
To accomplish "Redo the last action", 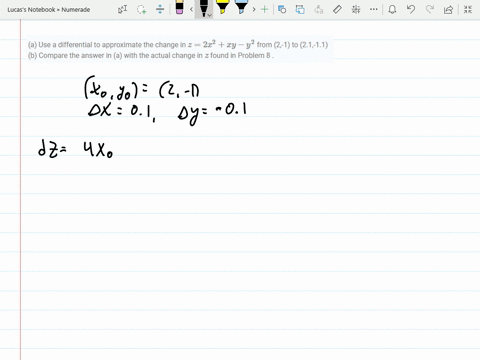I will coord(430,9).
